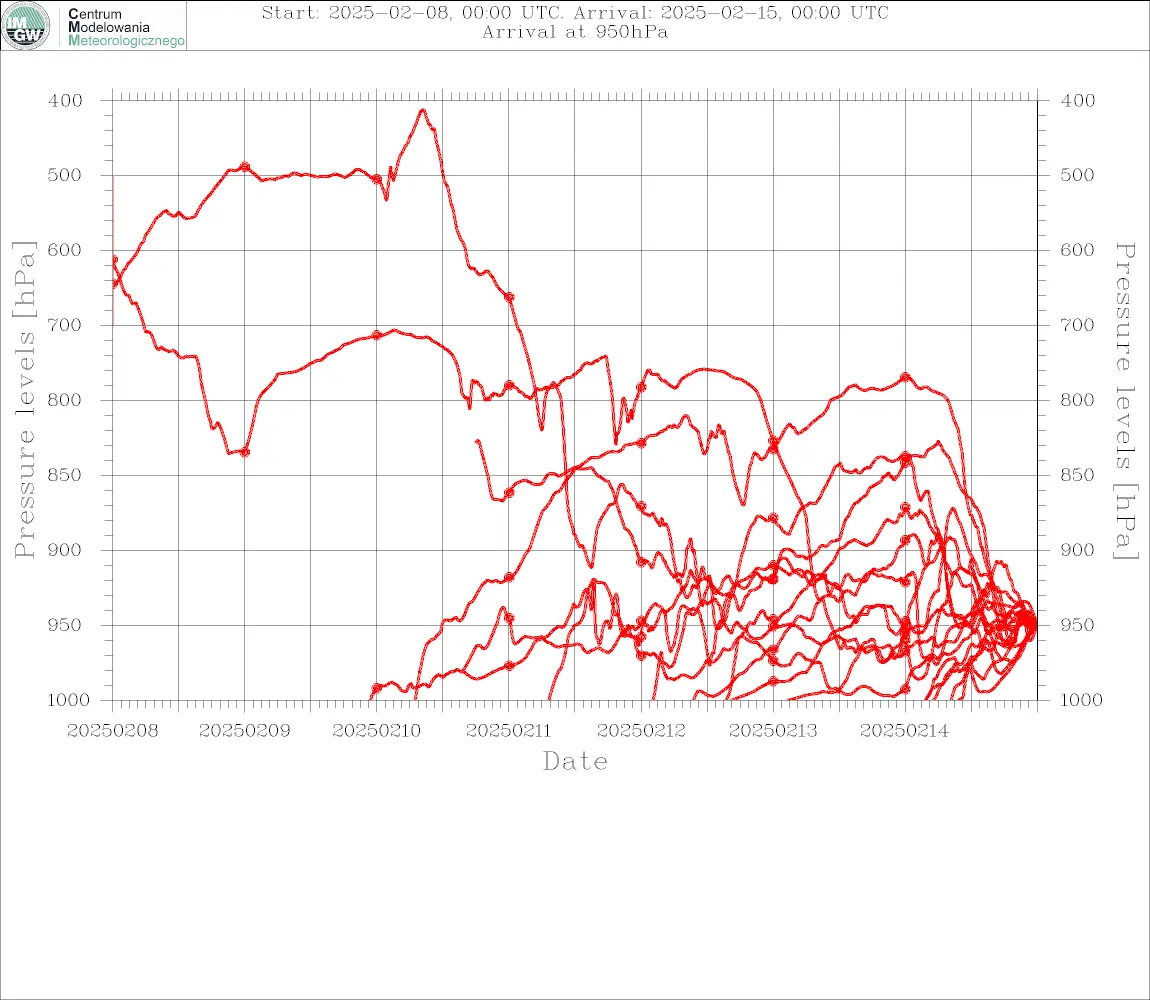Screen dimensions: 1150x1000
Task: Click the left axis 950 label
Action: (x=66, y=625)
